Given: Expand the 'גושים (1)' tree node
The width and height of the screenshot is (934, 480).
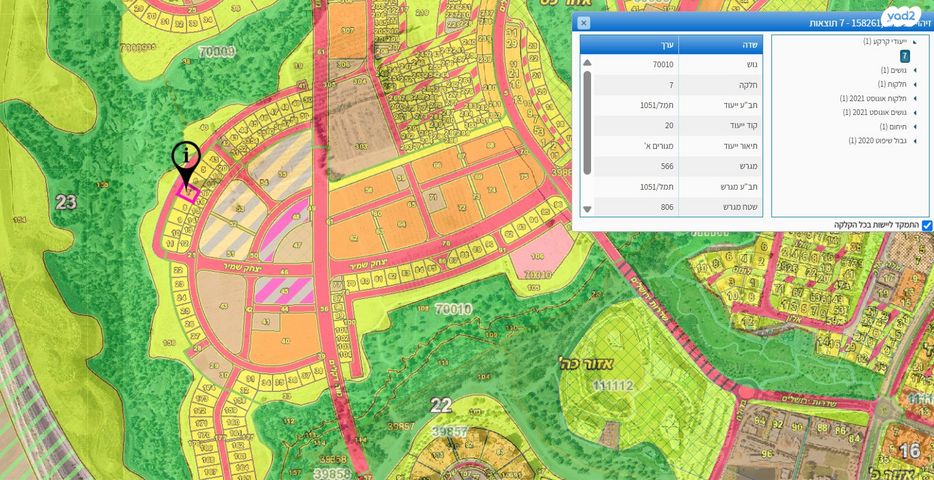Looking at the screenshot, I should pos(914,70).
